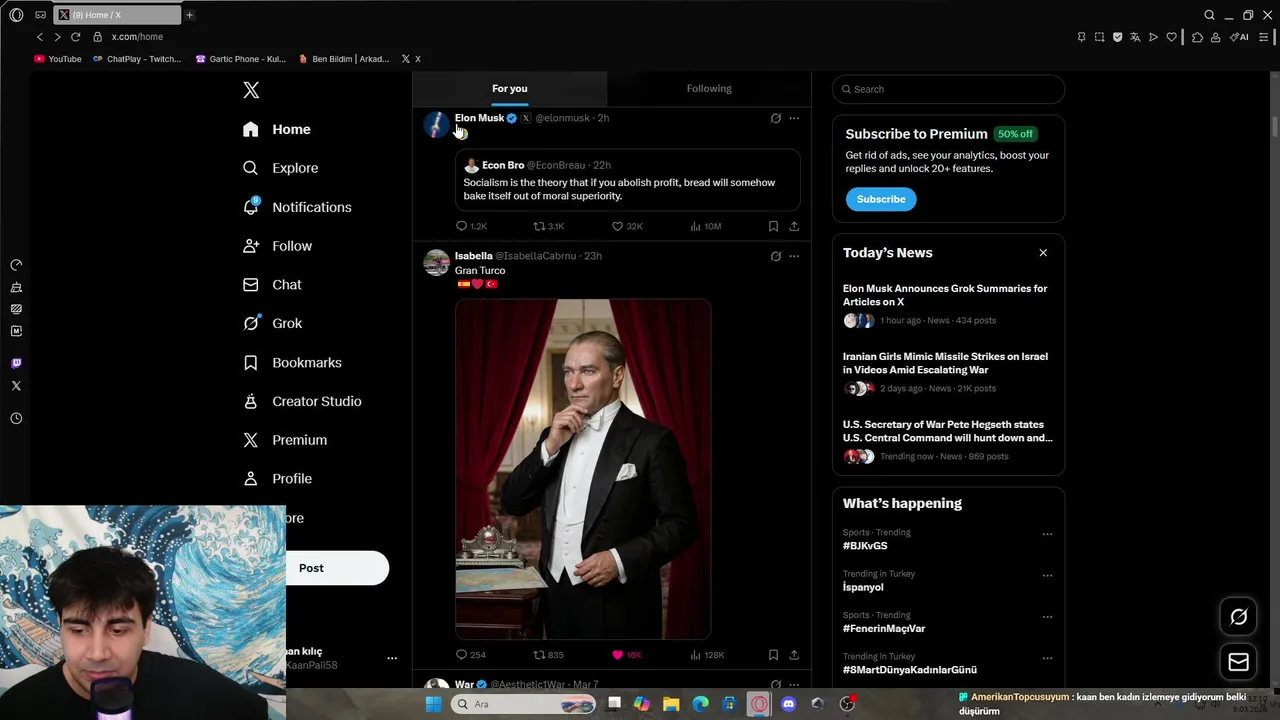The width and height of the screenshot is (1280, 720).
Task: Open the YouTube bookmark
Action: 58,59
